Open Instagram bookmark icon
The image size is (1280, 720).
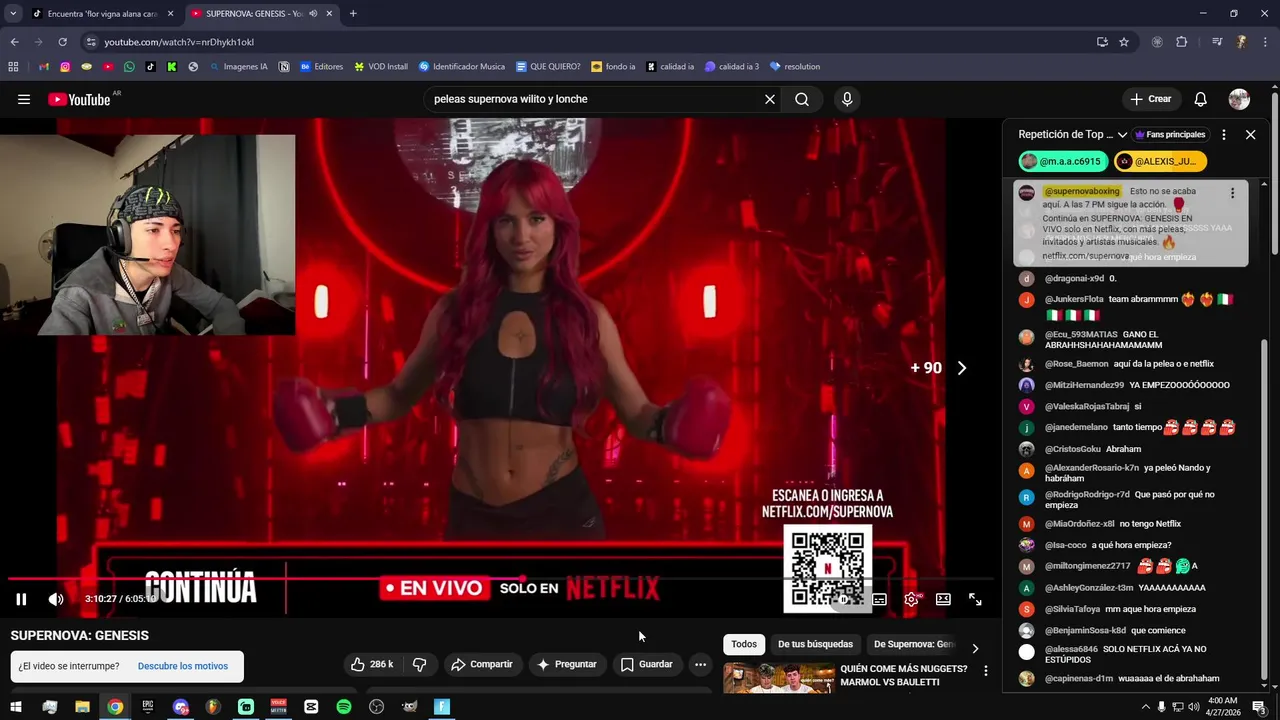point(65,67)
